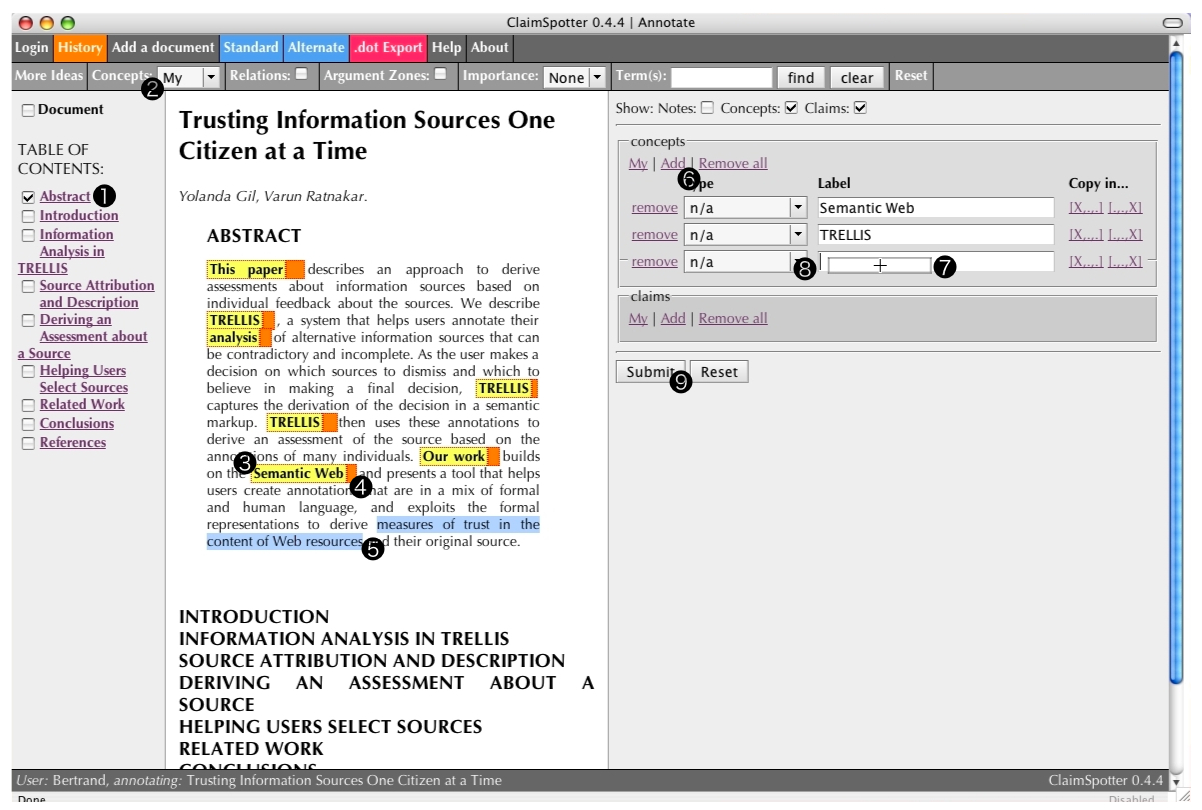Uncheck the Show Concepts checkbox
1202x810 pixels.
tap(791, 108)
